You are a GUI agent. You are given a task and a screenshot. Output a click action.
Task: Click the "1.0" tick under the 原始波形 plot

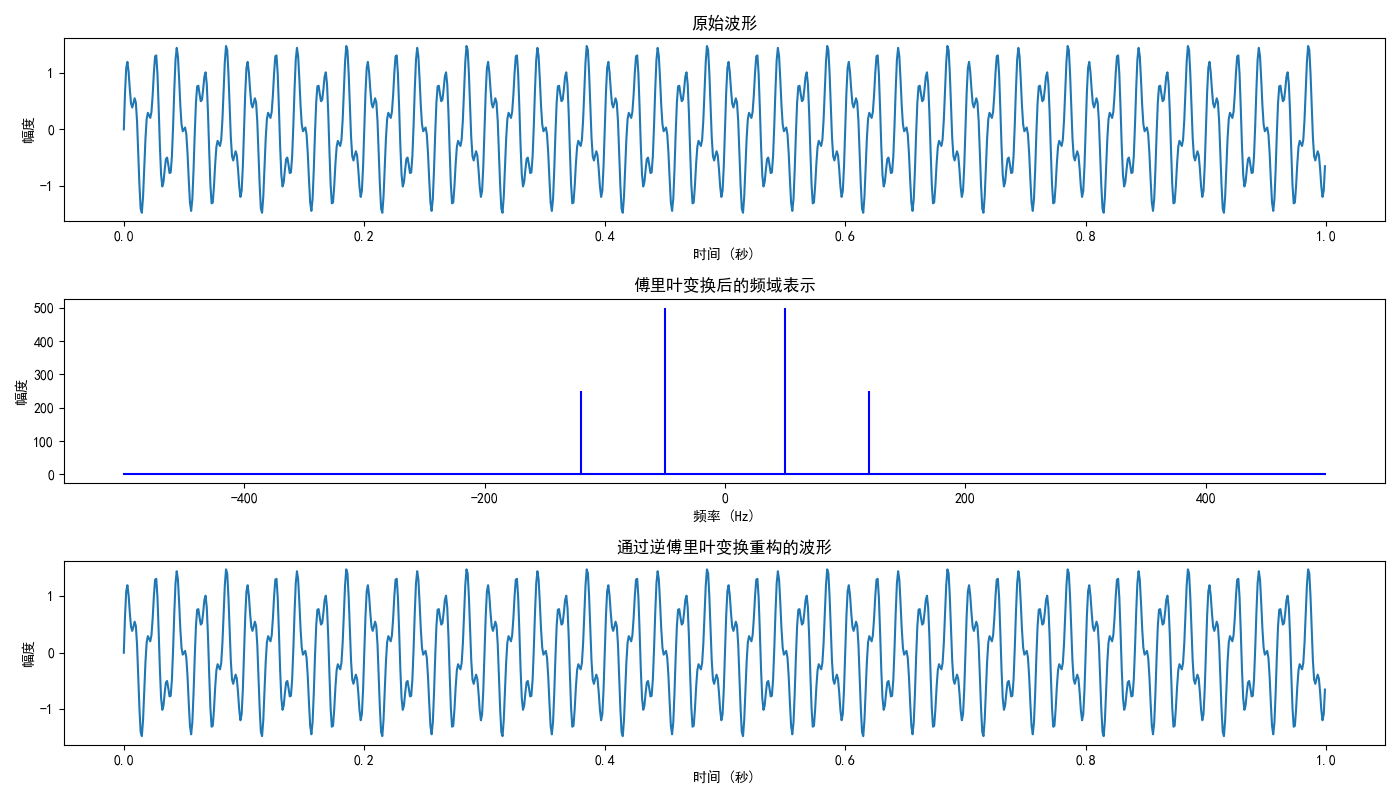click(x=1326, y=236)
